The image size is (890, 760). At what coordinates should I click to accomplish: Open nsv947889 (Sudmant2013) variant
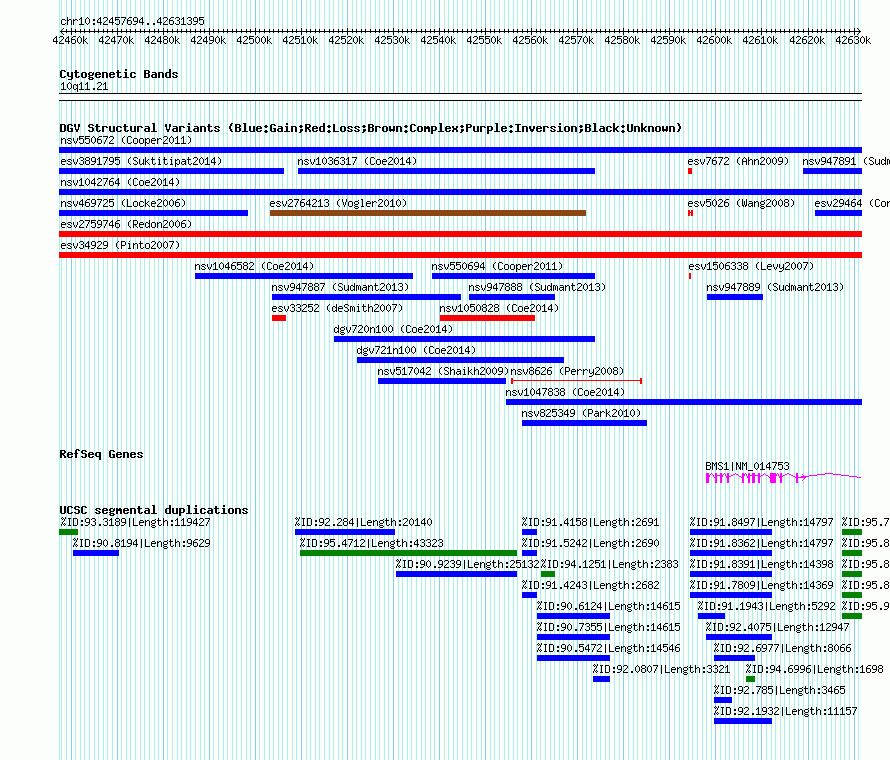734,297
